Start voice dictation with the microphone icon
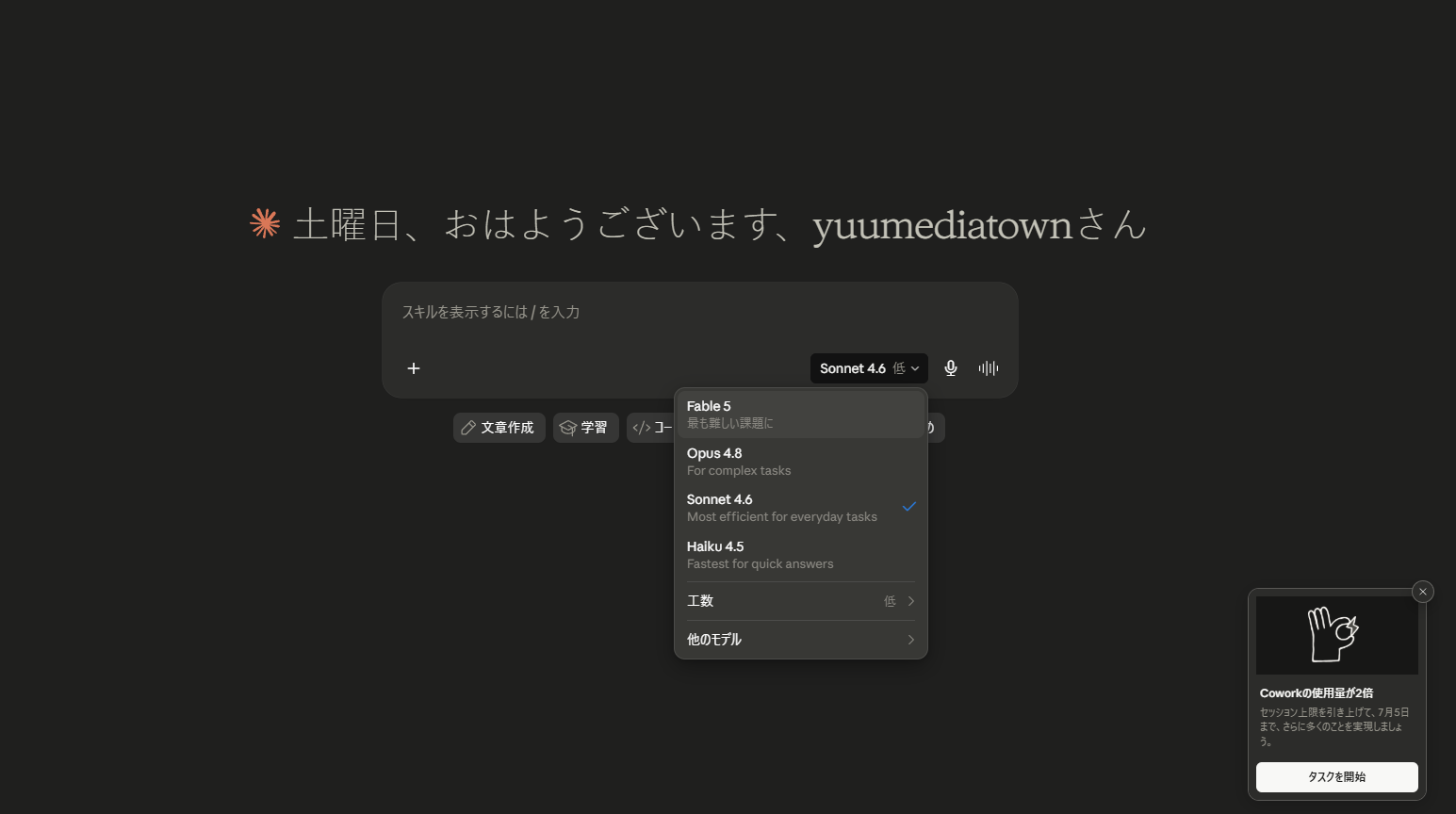The width and height of the screenshot is (1456, 814). click(x=951, y=368)
